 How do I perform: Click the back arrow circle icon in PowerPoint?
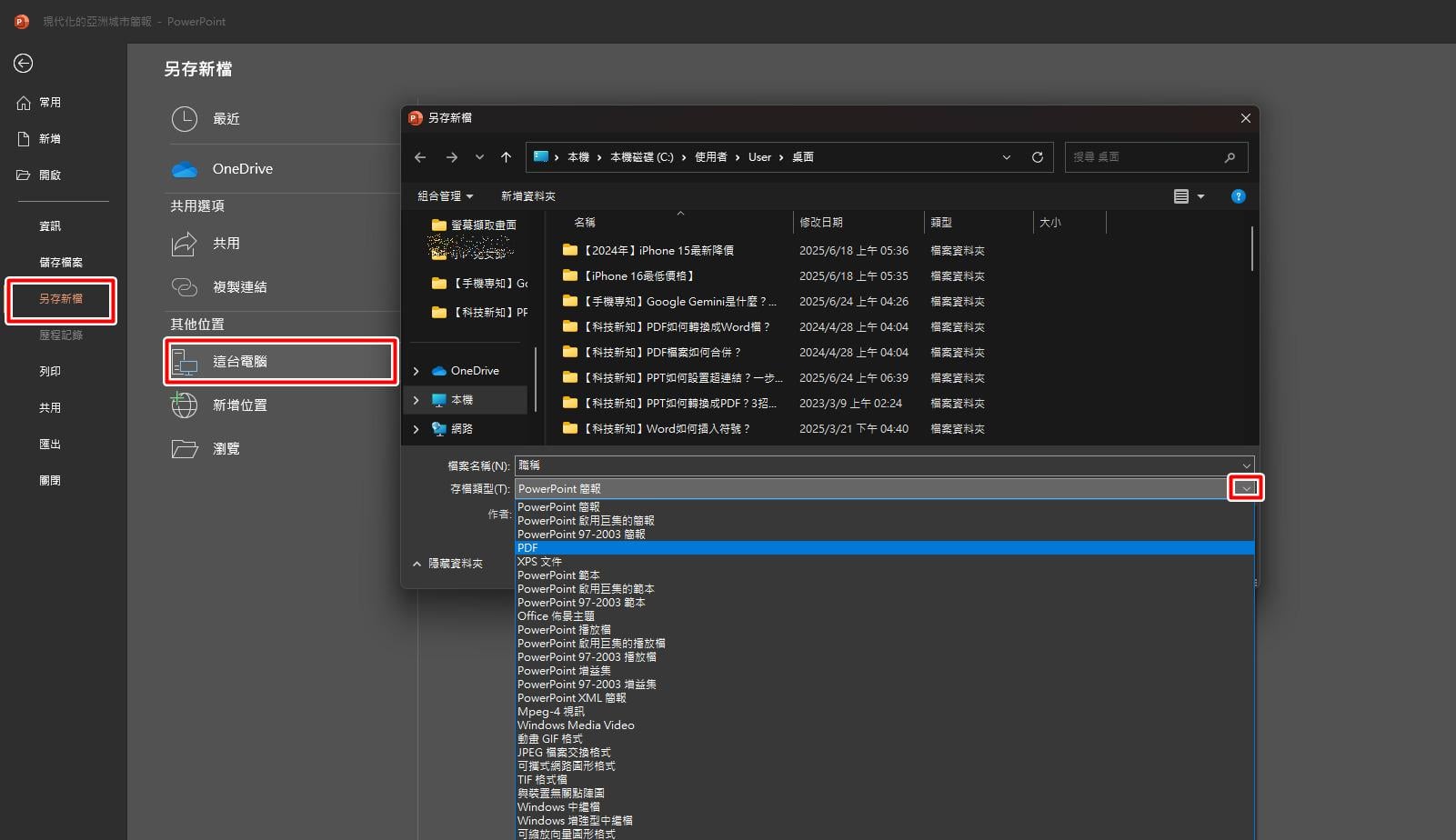coord(23,63)
